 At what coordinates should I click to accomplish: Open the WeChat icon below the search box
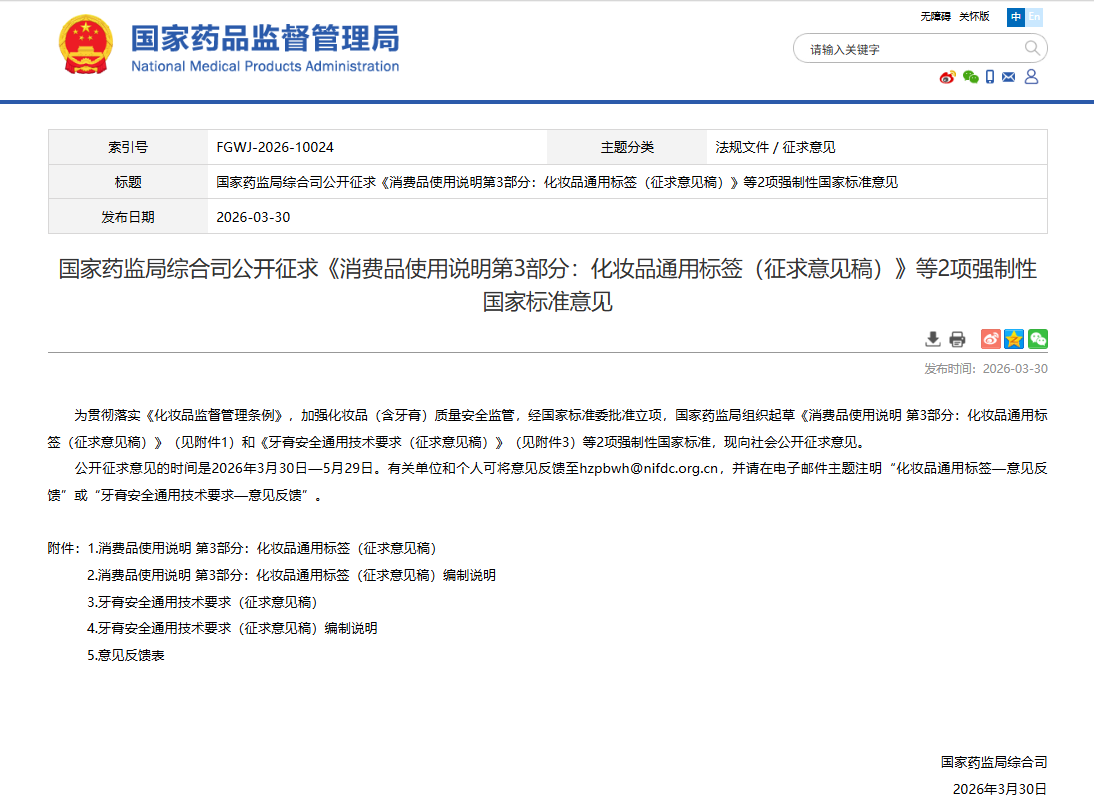pos(970,77)
